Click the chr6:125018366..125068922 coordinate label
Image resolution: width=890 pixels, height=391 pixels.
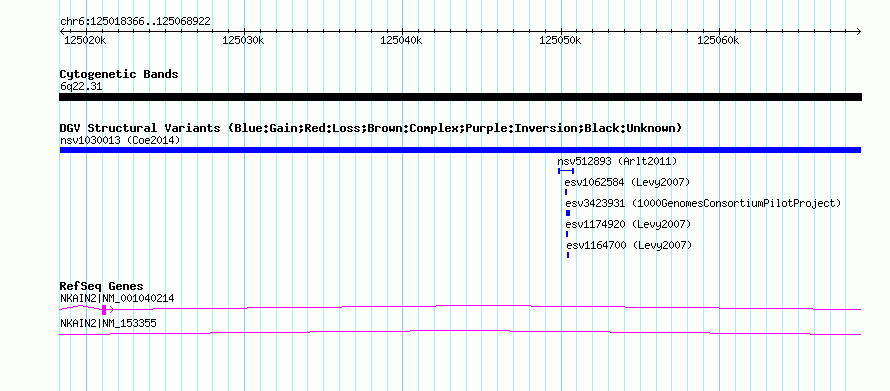click(x=135, y=22)
